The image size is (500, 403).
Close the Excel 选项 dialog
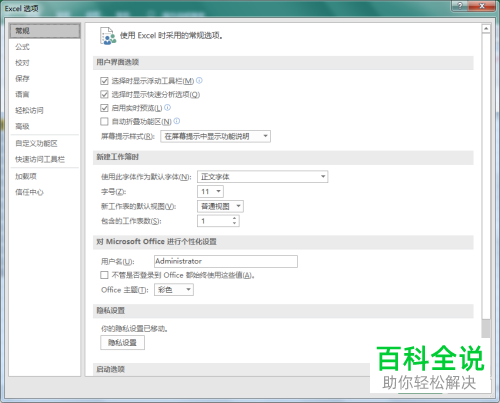[482, 6]
